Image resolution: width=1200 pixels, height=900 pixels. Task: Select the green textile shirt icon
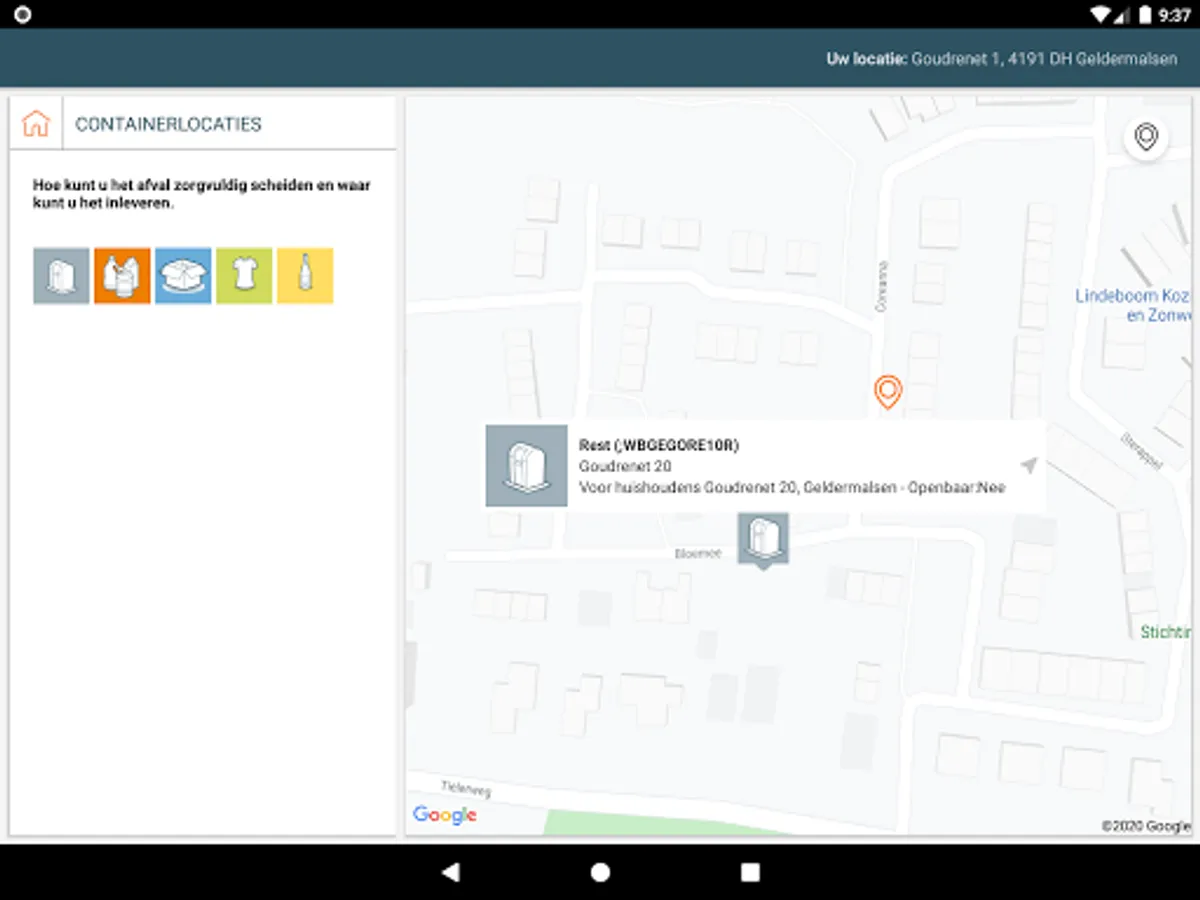coord(244,276)
